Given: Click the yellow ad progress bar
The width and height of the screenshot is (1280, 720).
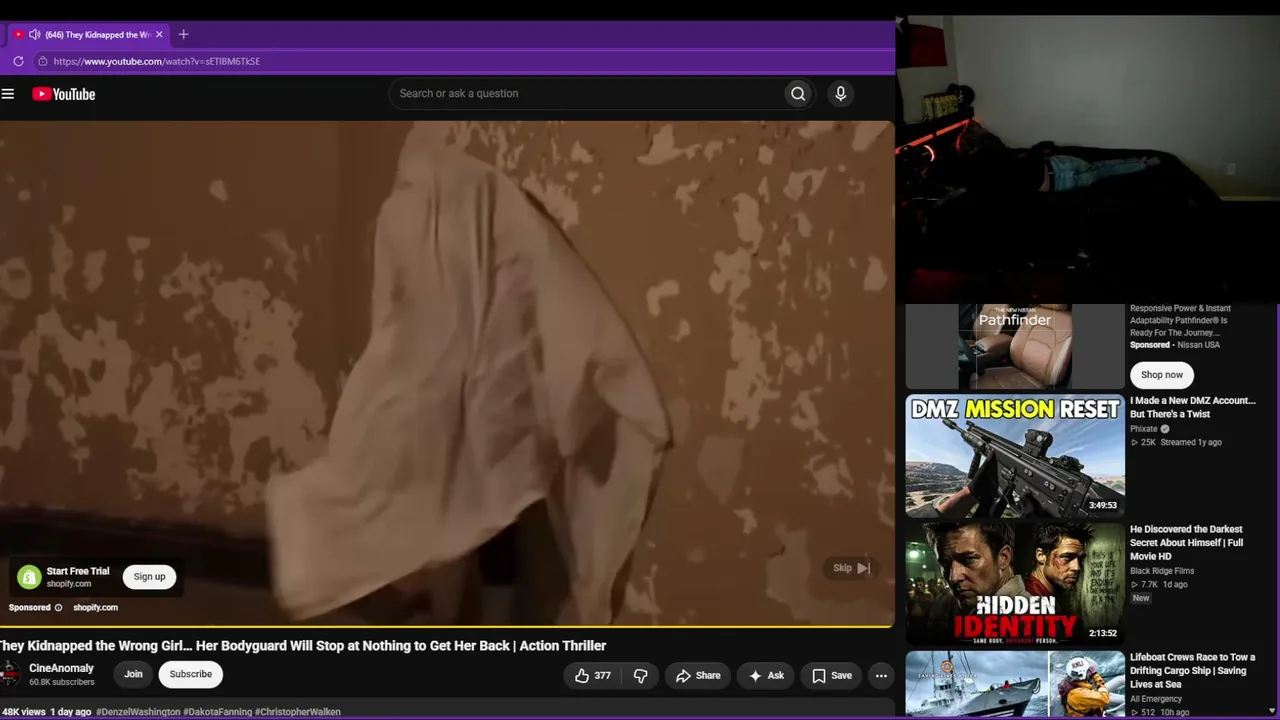Looking at the screenshot, I should coord(447,627).
